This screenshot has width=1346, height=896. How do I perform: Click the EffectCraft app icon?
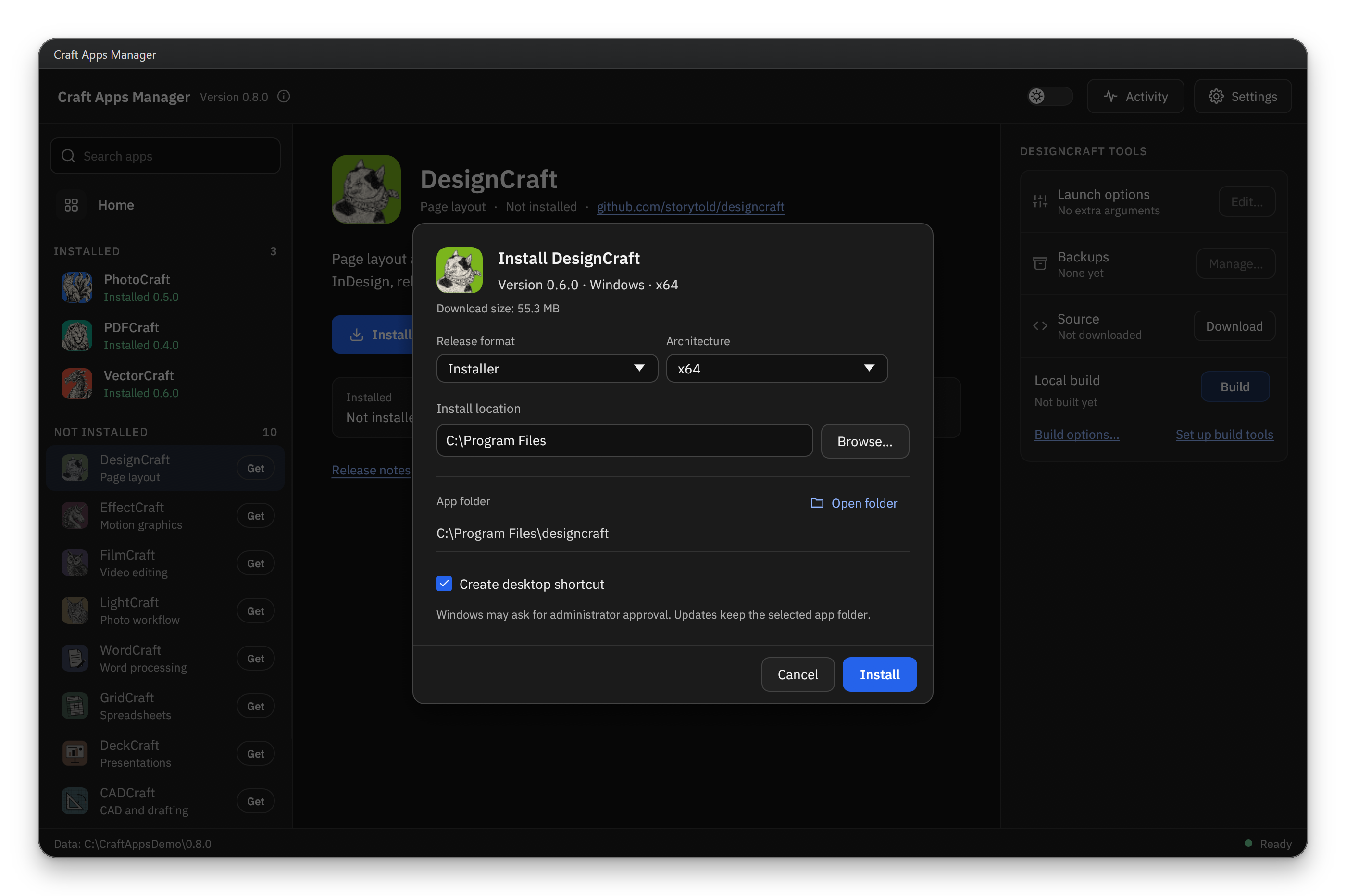click(75, 515)
